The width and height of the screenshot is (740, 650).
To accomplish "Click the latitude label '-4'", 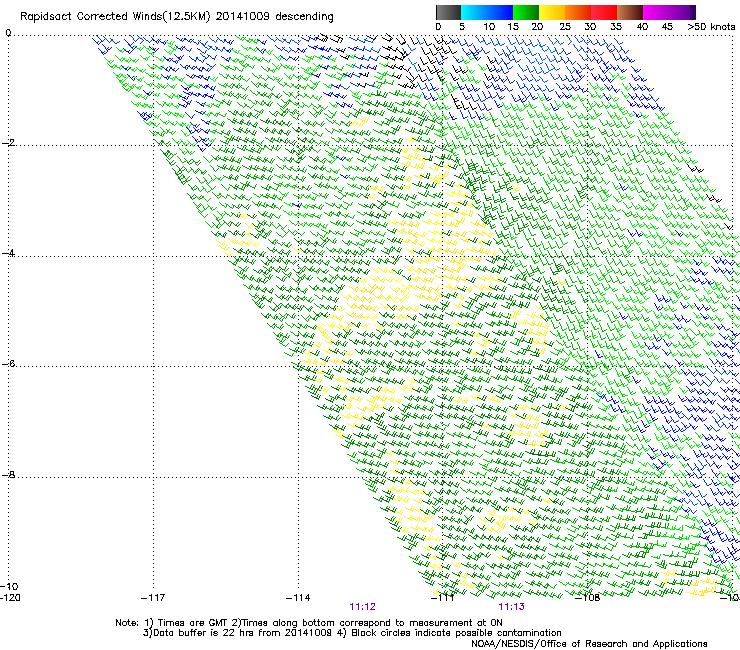I will point(8,253).
